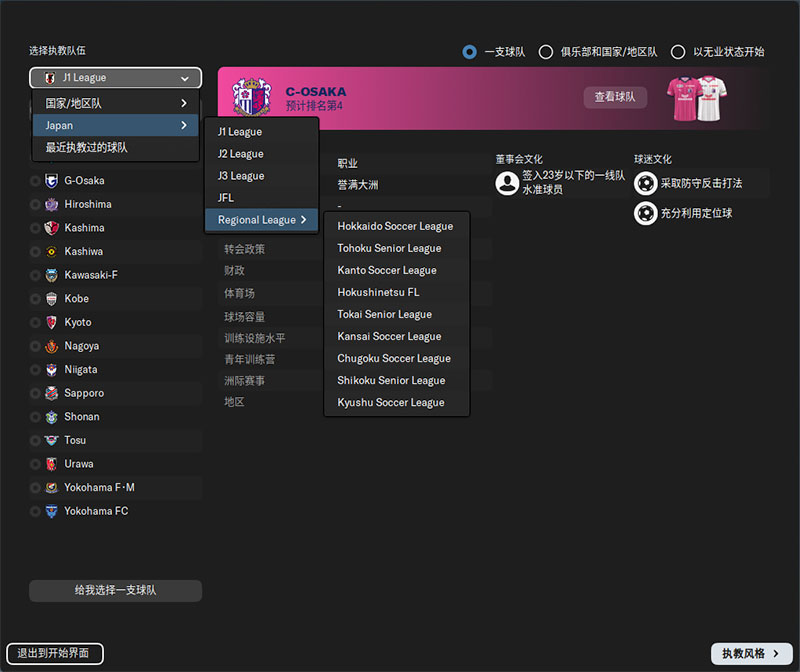Viewport: 800px width, 672px height.
Task: Select Tohoku Senior League
Action: click(396, 248)
